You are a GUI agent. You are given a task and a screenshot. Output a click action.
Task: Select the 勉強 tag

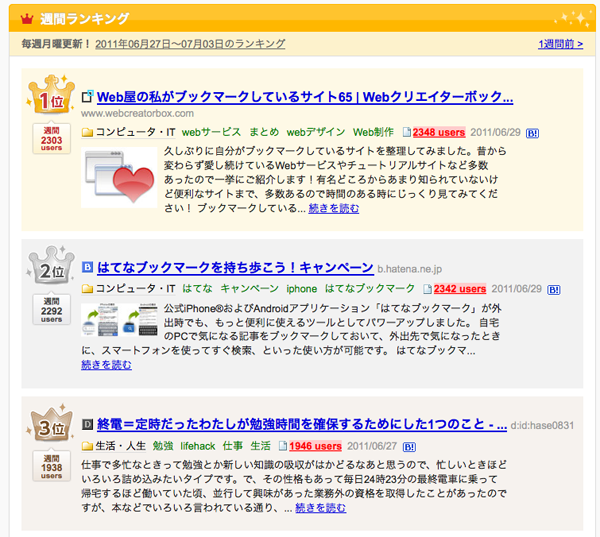[163, 446]
